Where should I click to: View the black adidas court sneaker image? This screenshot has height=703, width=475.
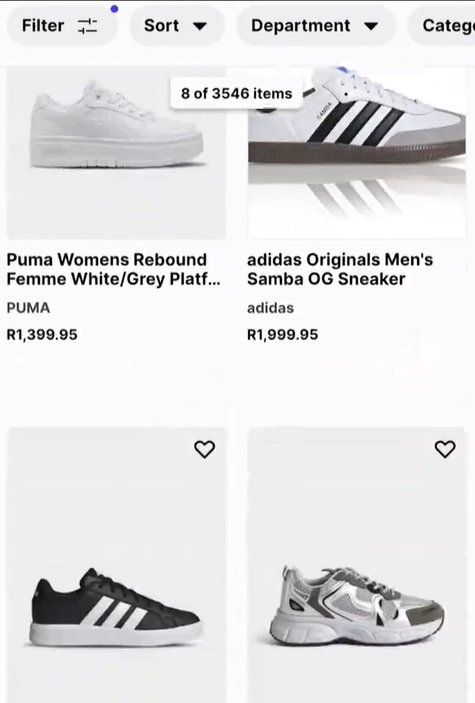117,565
